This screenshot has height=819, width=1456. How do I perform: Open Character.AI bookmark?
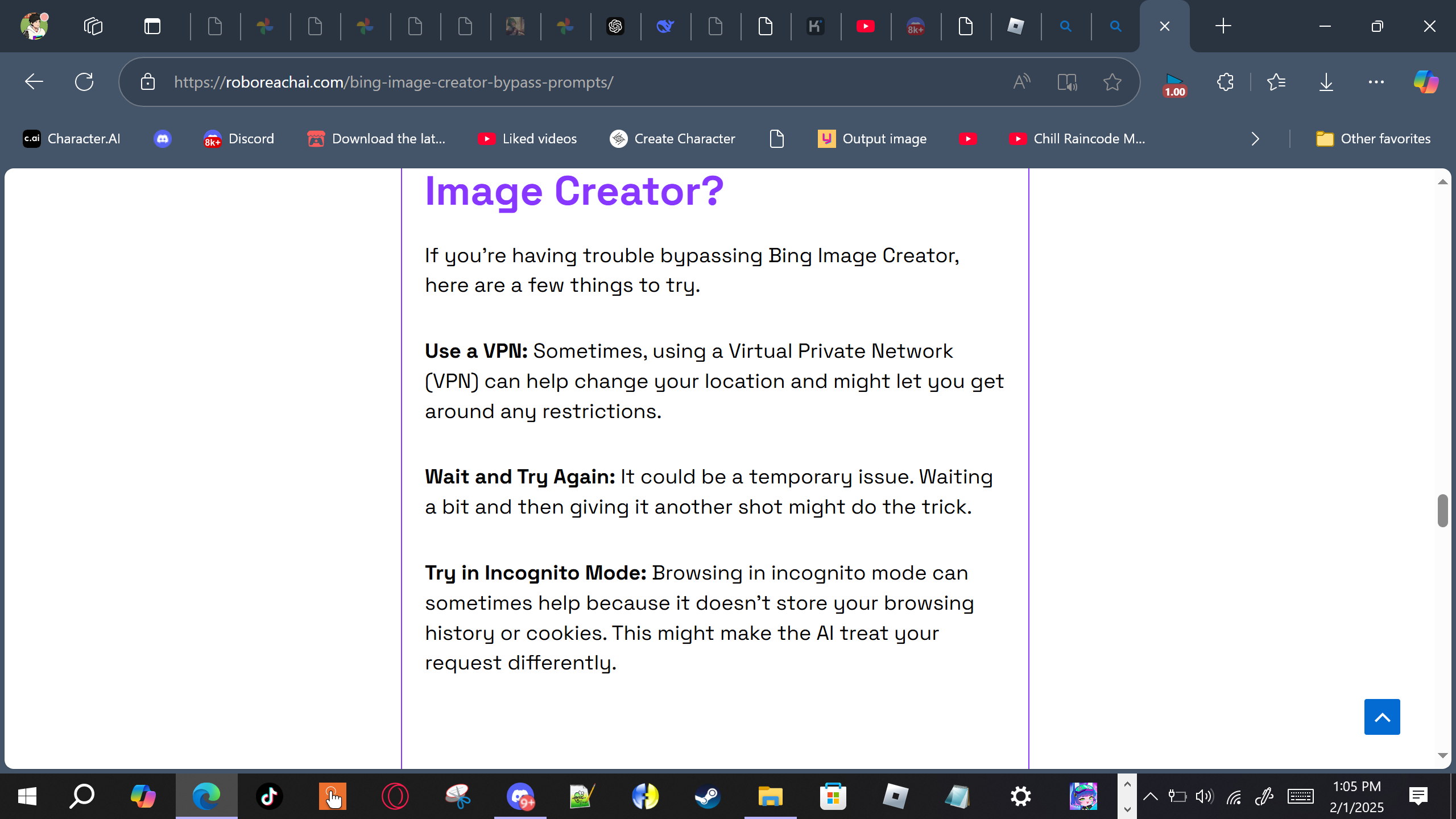(x=72, y=139)
